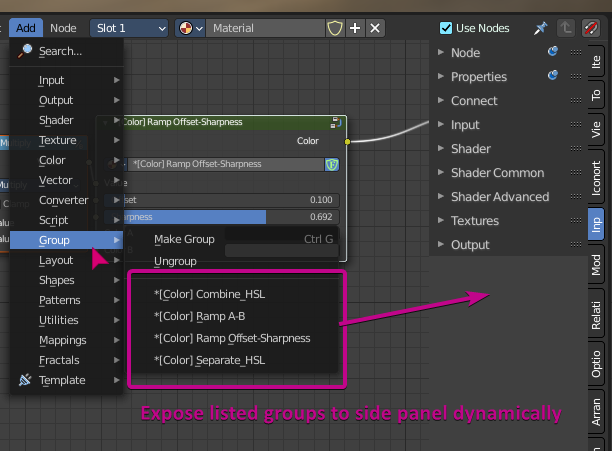
Task: Select the Inp sidebar tab
Action: pos(596,224)
